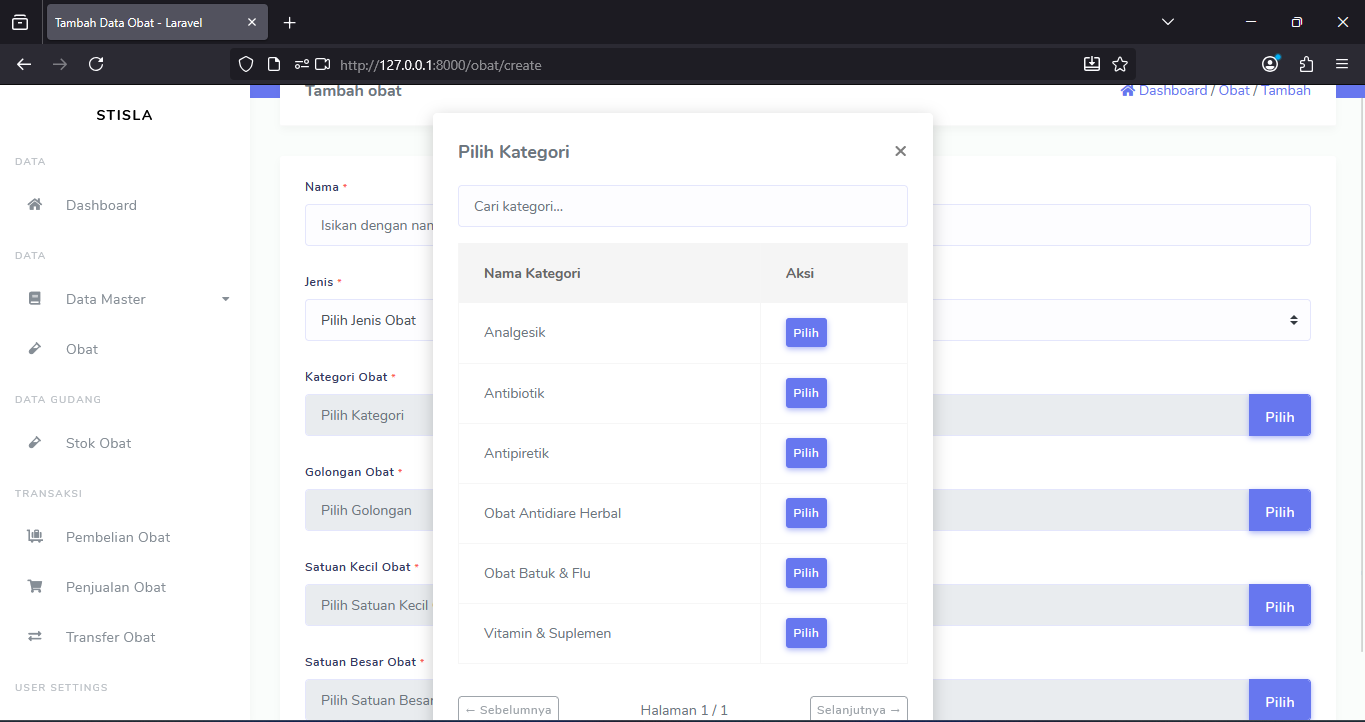Reload the current browser page
The height and width of the screenshot is (722, 1365).
click(x=96, y=64)
